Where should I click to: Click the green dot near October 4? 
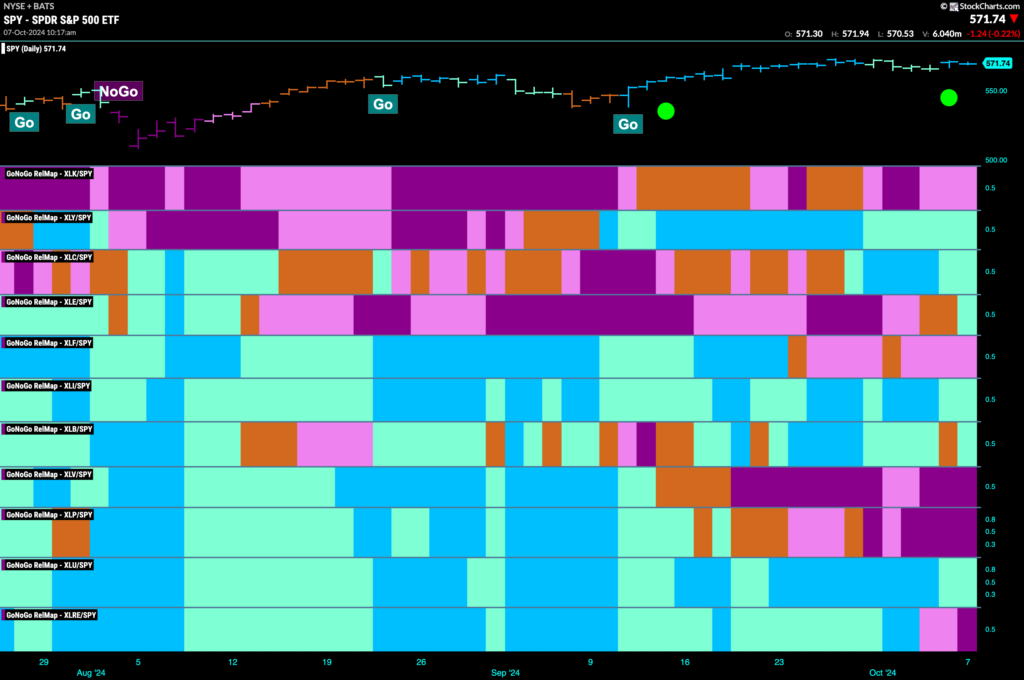click(948, 98)
